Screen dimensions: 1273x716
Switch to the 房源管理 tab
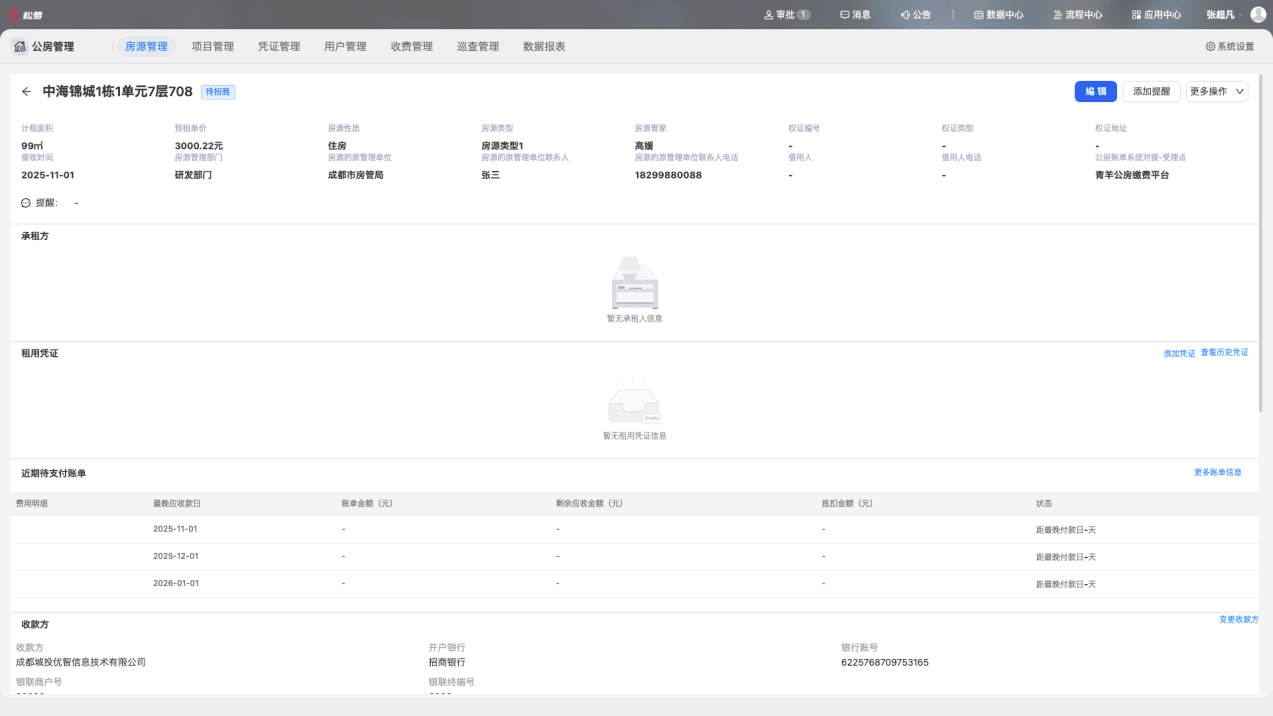coord(146,46)
